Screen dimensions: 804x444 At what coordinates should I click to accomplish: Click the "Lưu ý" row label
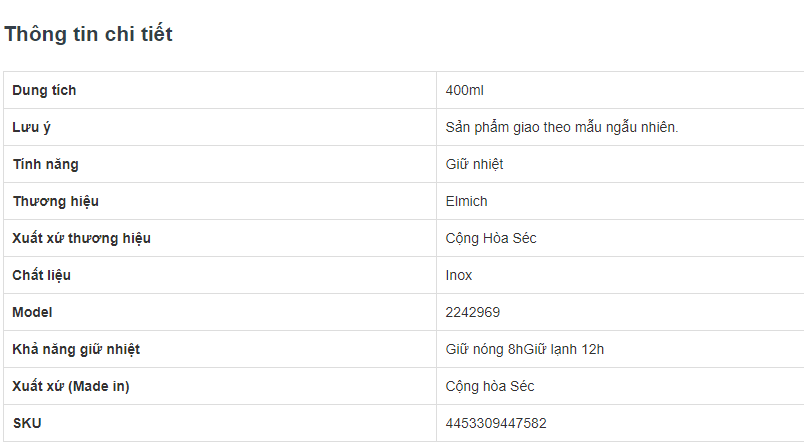[x=31, y=128]
